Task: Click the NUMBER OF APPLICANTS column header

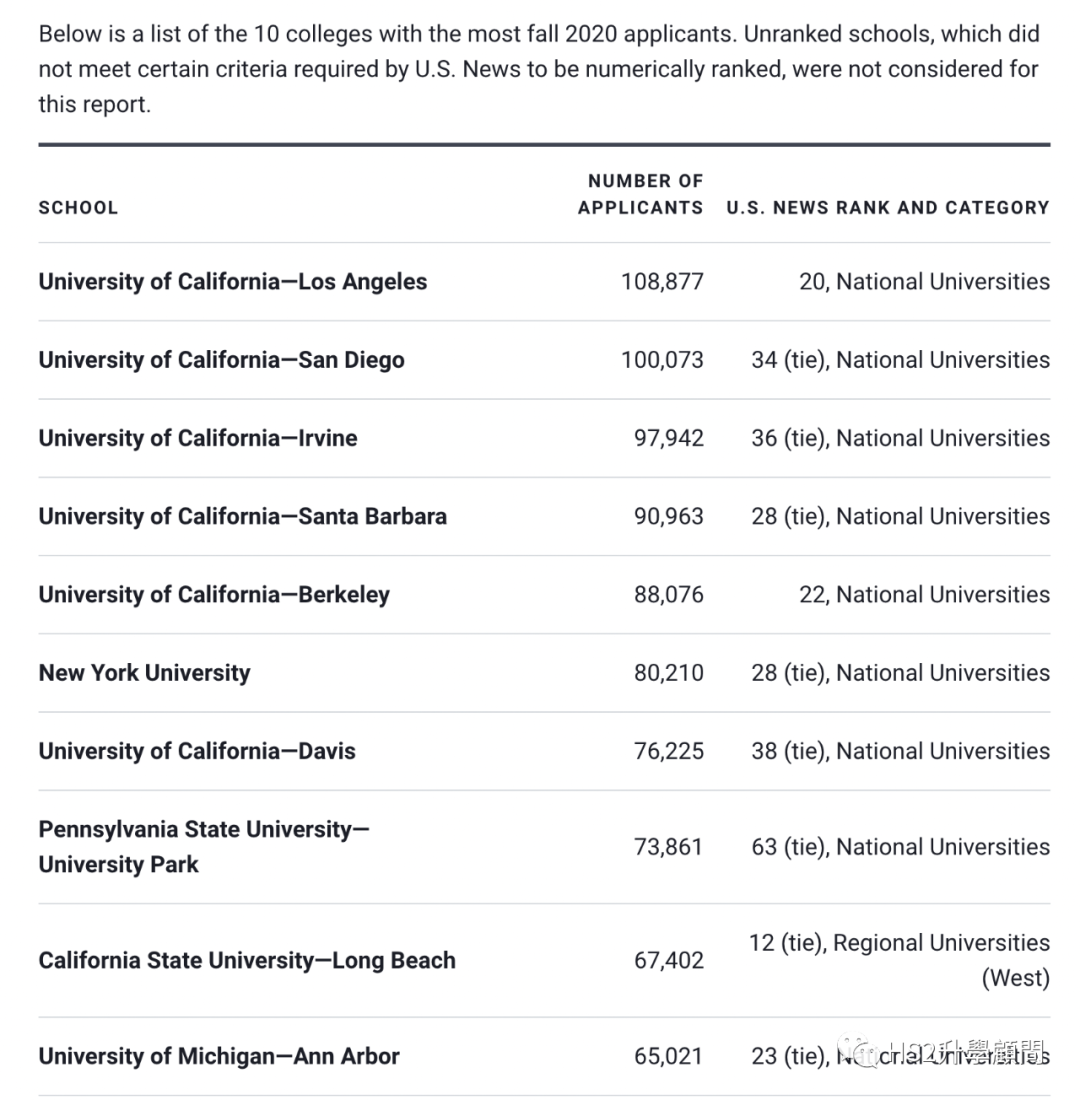Action: pos(640,194)
